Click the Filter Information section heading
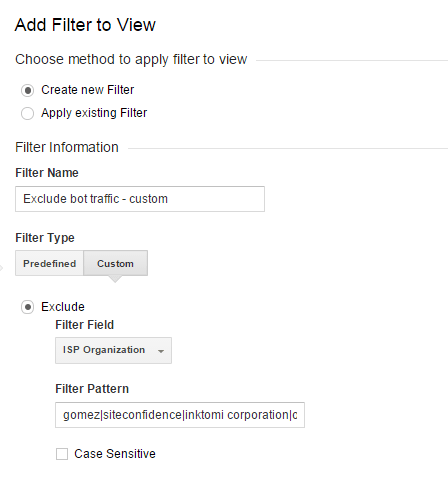The image size is (448, 478). tap(67, 147)
